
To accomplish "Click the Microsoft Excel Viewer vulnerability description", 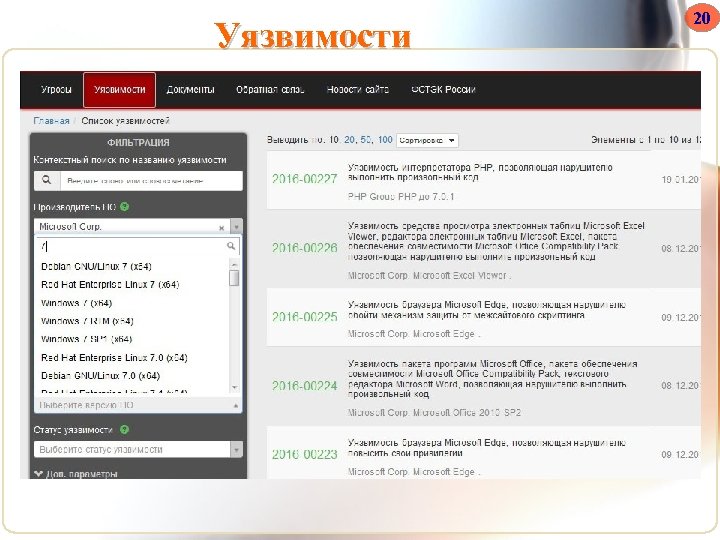I will pyautogui.click(x=496, y=241).
